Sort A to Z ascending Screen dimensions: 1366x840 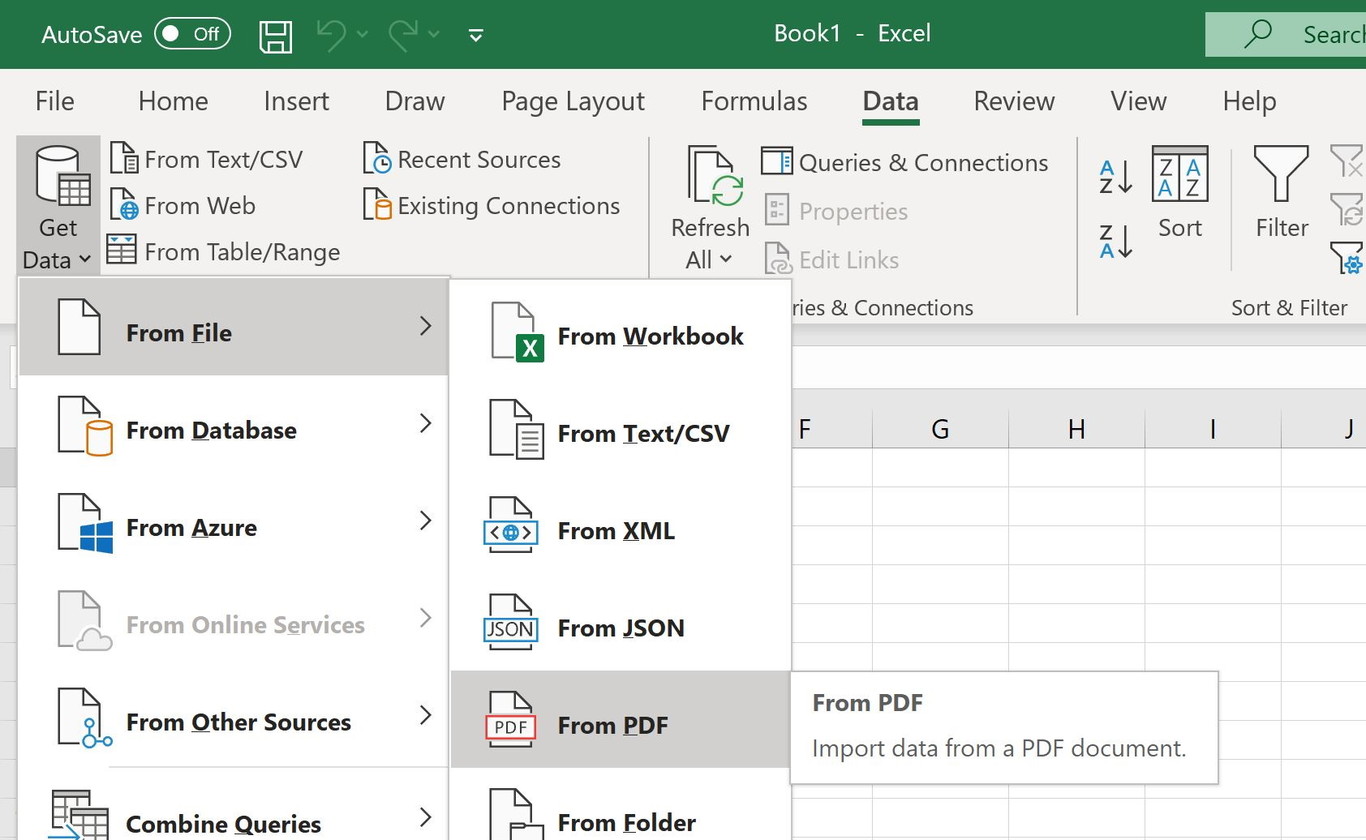pos(1115,177)
